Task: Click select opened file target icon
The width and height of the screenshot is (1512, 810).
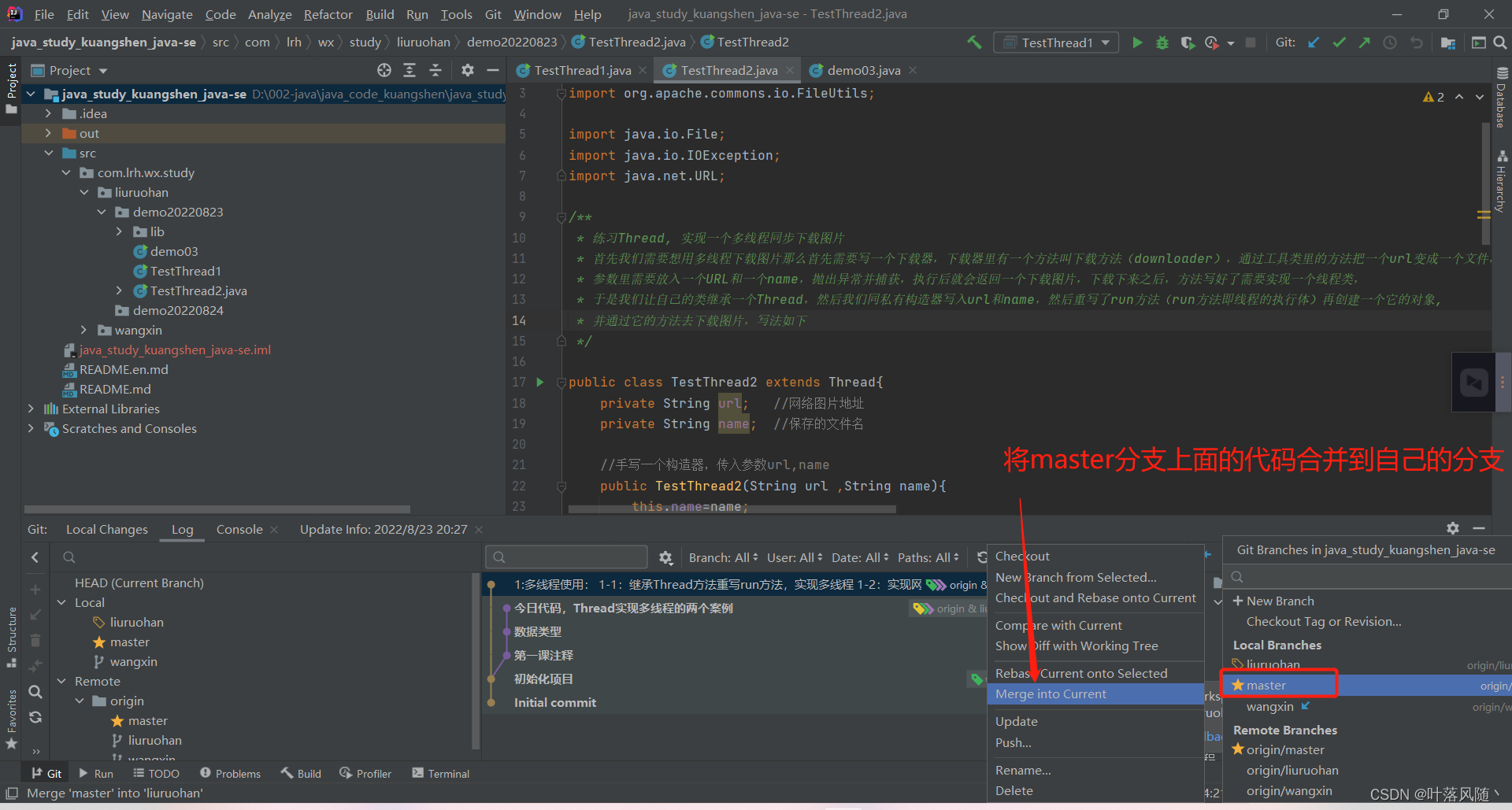Action: coord(384,70)
